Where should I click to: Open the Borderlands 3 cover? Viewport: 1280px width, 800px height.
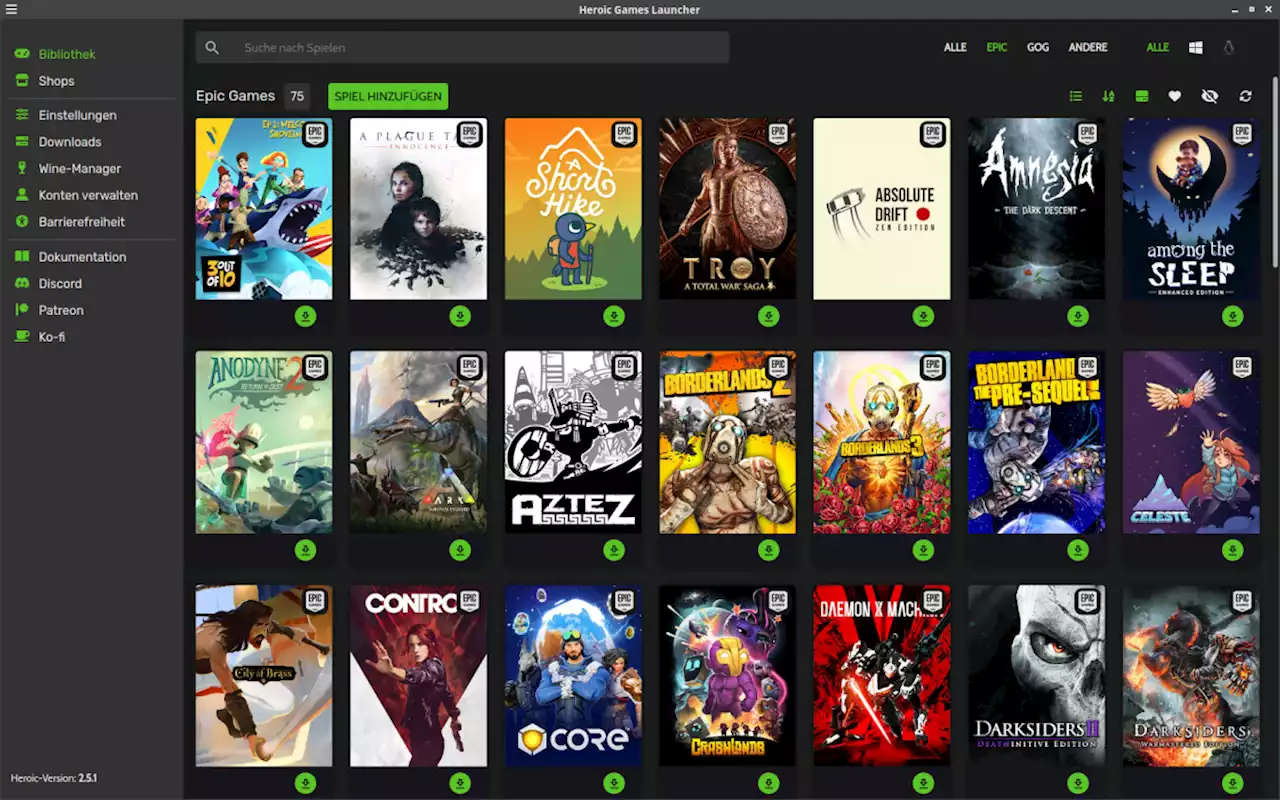pos(882,442)
